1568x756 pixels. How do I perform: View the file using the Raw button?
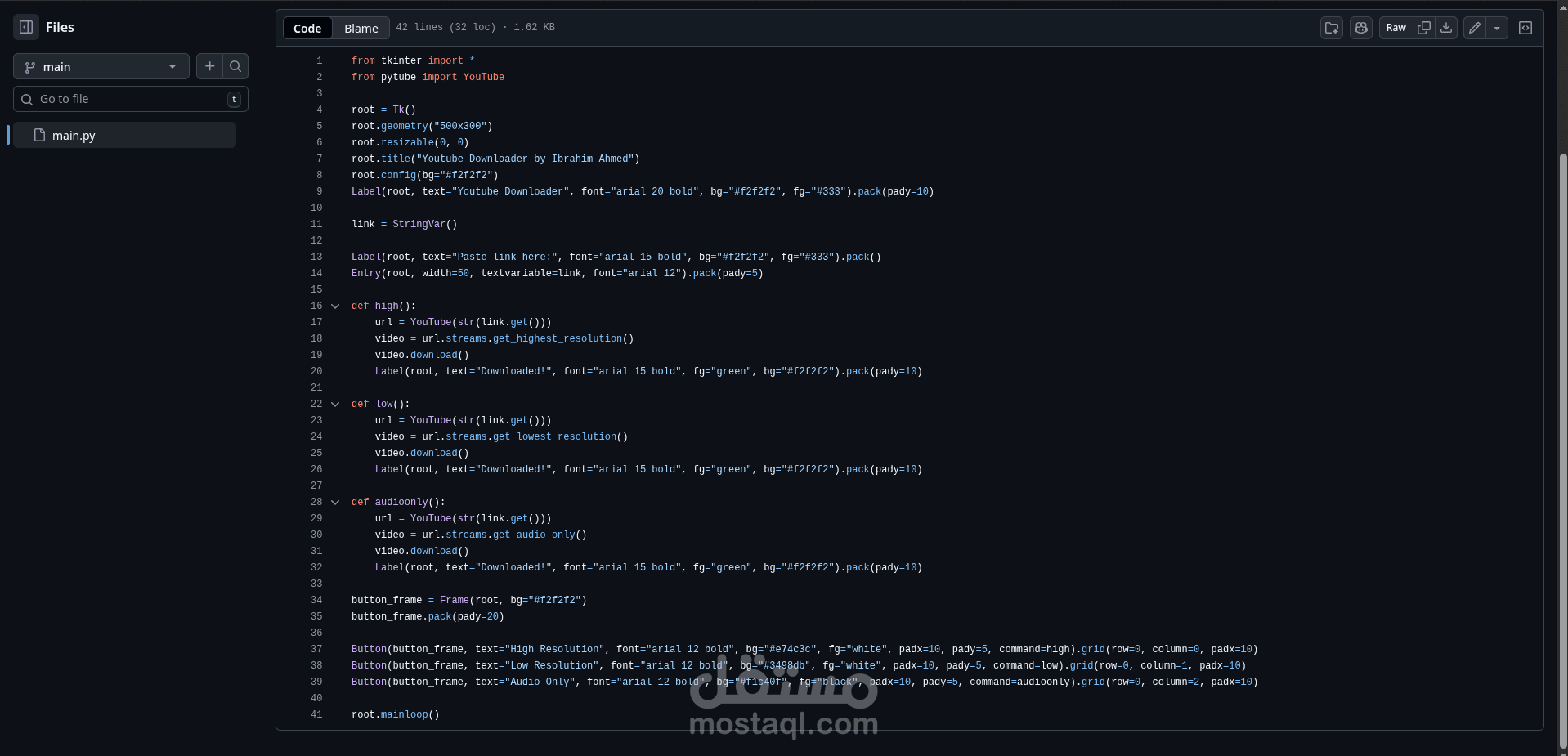tap(1396, 27)
